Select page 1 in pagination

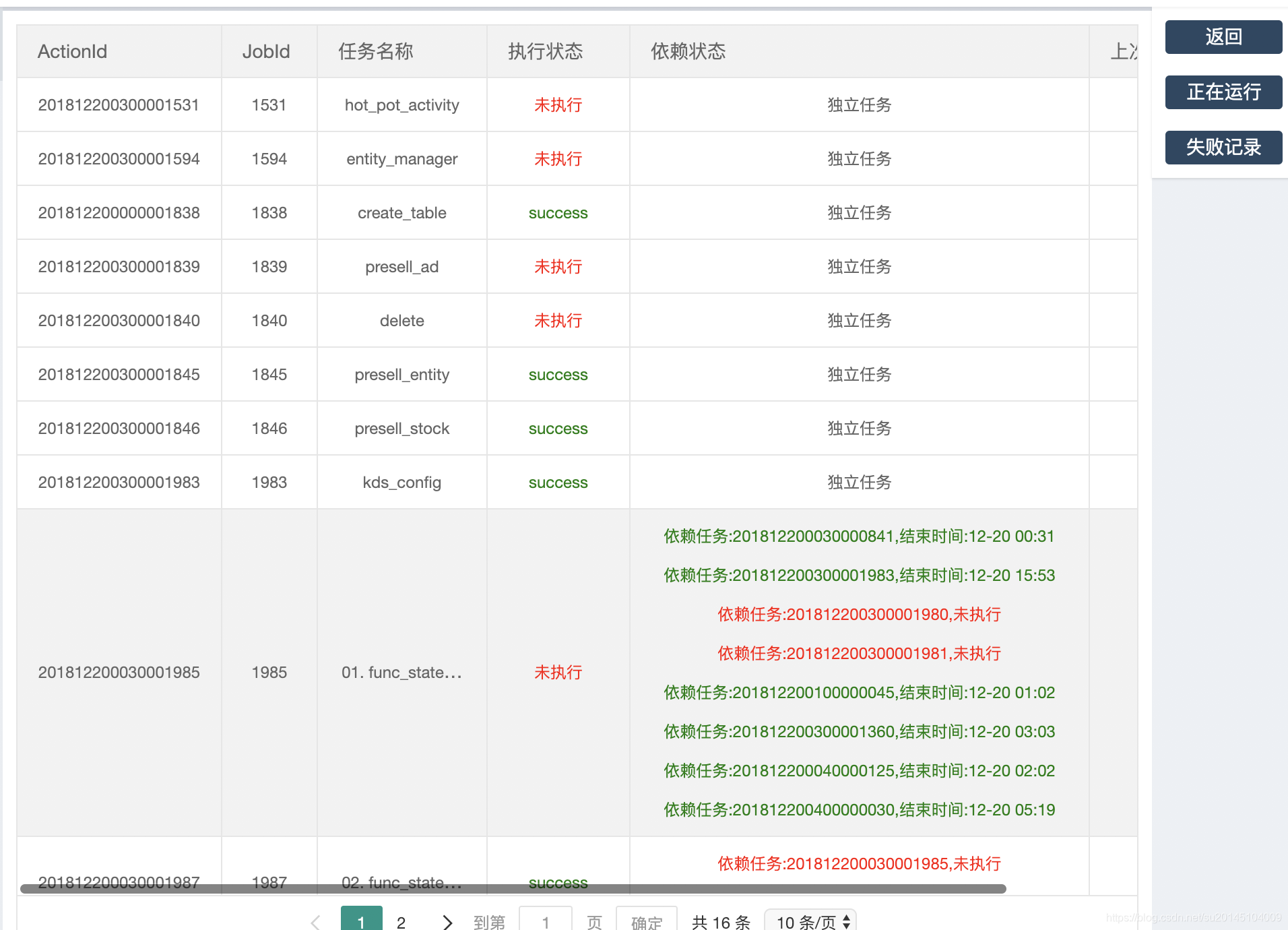point(361,919)
